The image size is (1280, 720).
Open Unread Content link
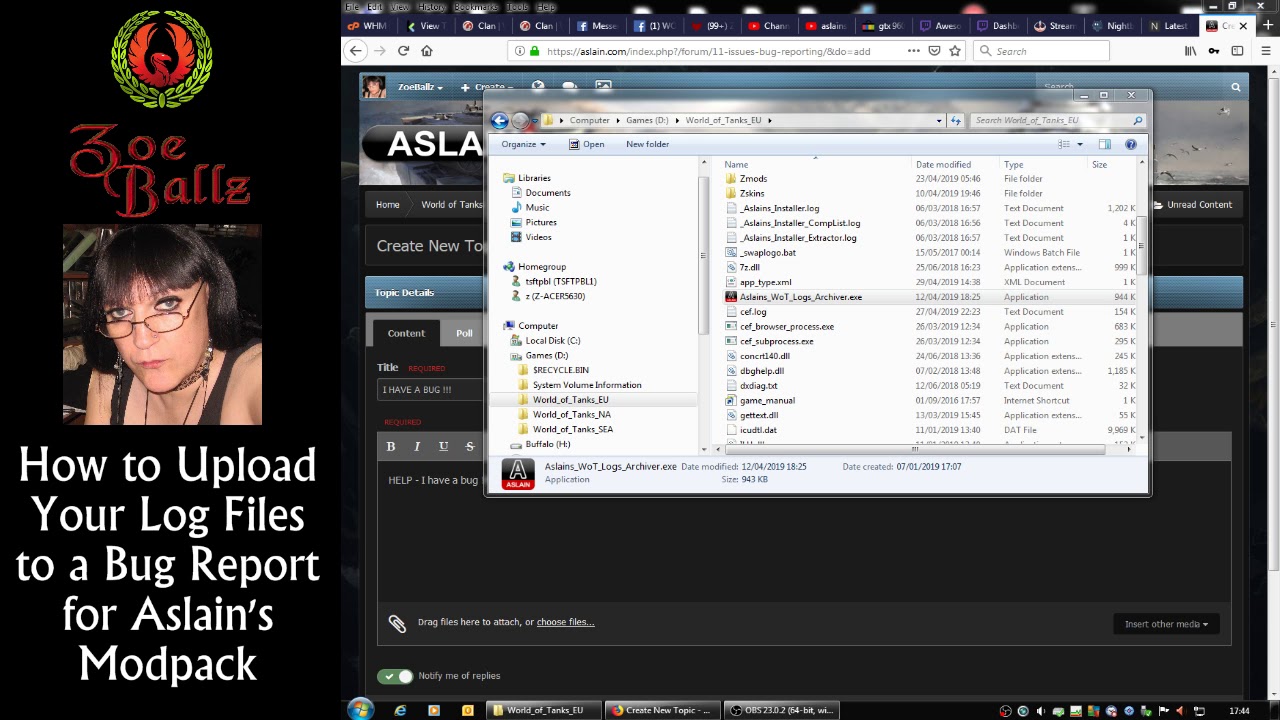pos(1192,205)
